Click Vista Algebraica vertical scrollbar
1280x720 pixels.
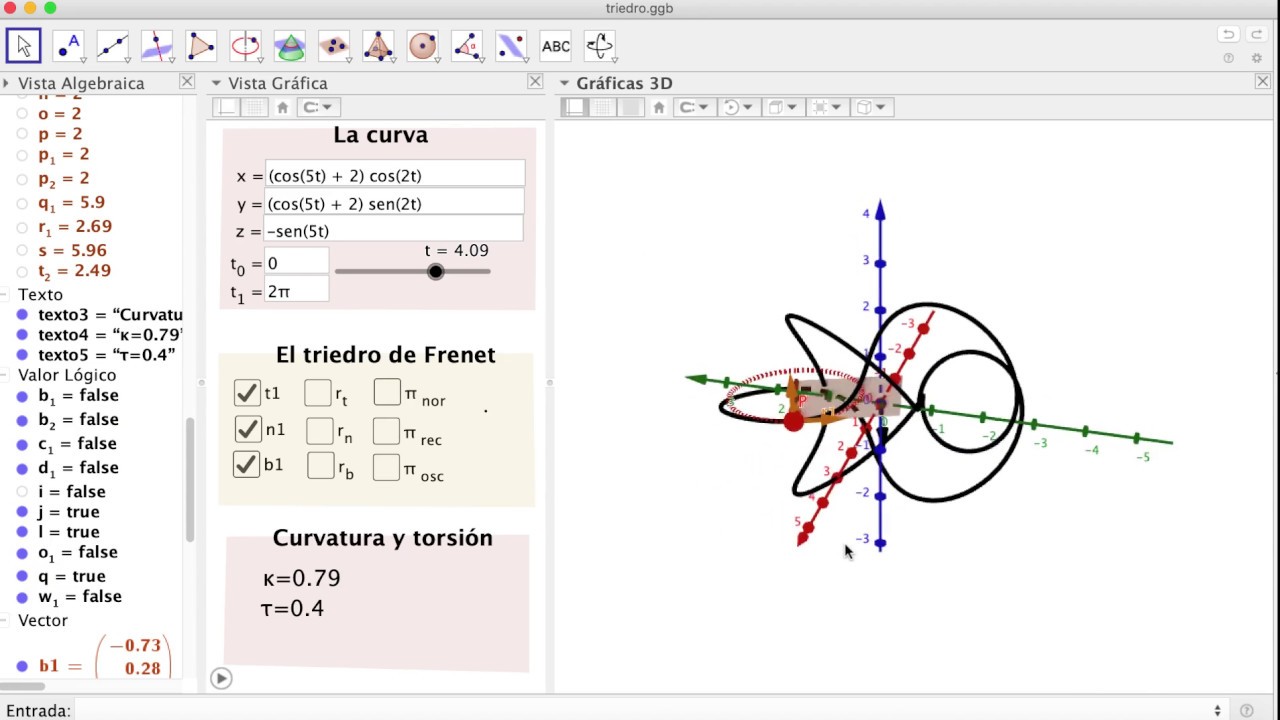(189, 480)
